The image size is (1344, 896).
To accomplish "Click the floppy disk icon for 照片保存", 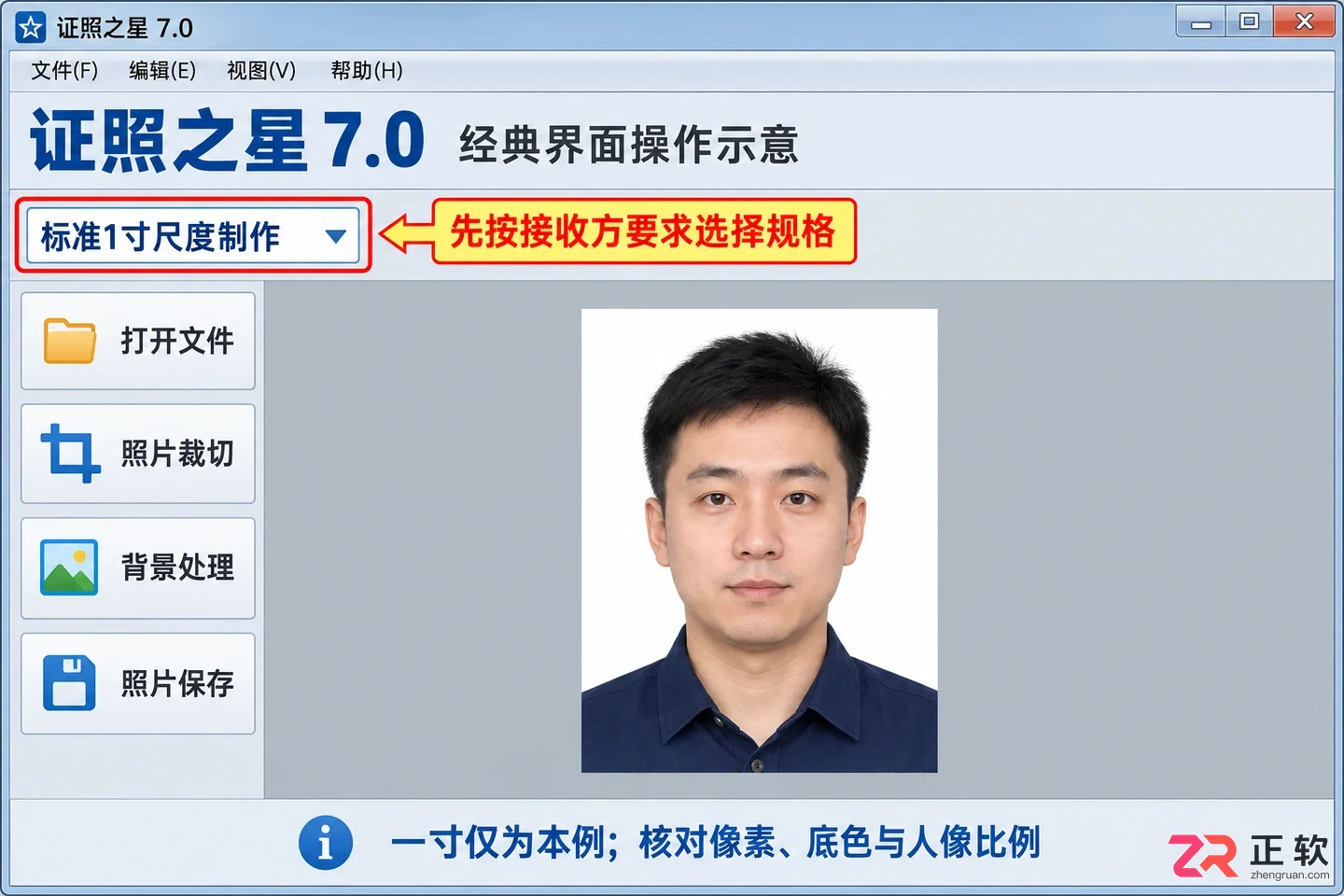I will [69, 682].
